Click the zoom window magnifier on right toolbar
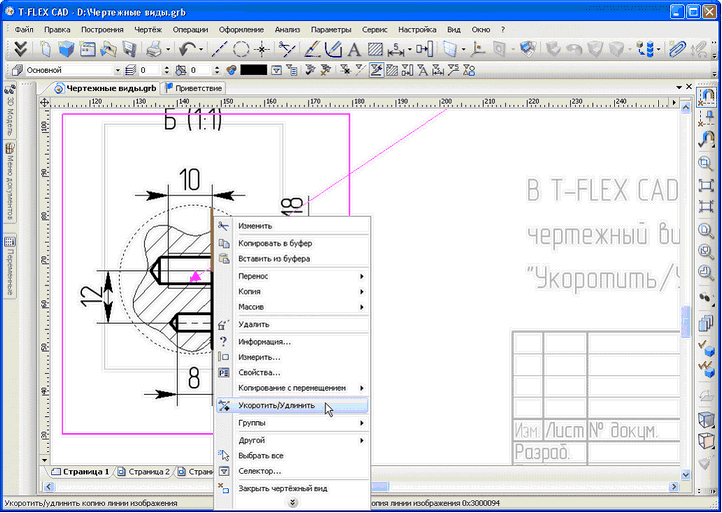Viewport: 722px width, 513px height. click(x=705, y=163)
